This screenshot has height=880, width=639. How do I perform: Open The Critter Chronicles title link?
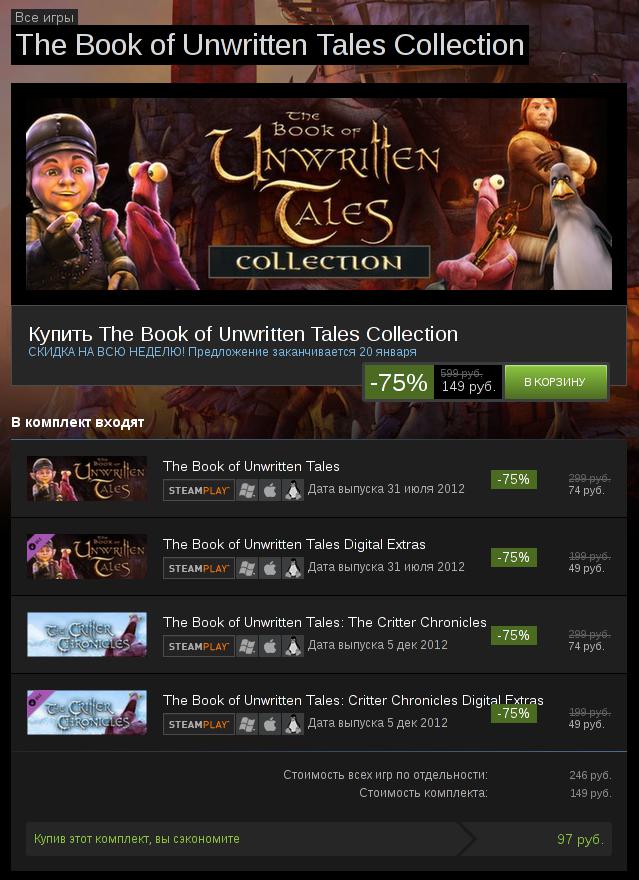coord(325,622)
